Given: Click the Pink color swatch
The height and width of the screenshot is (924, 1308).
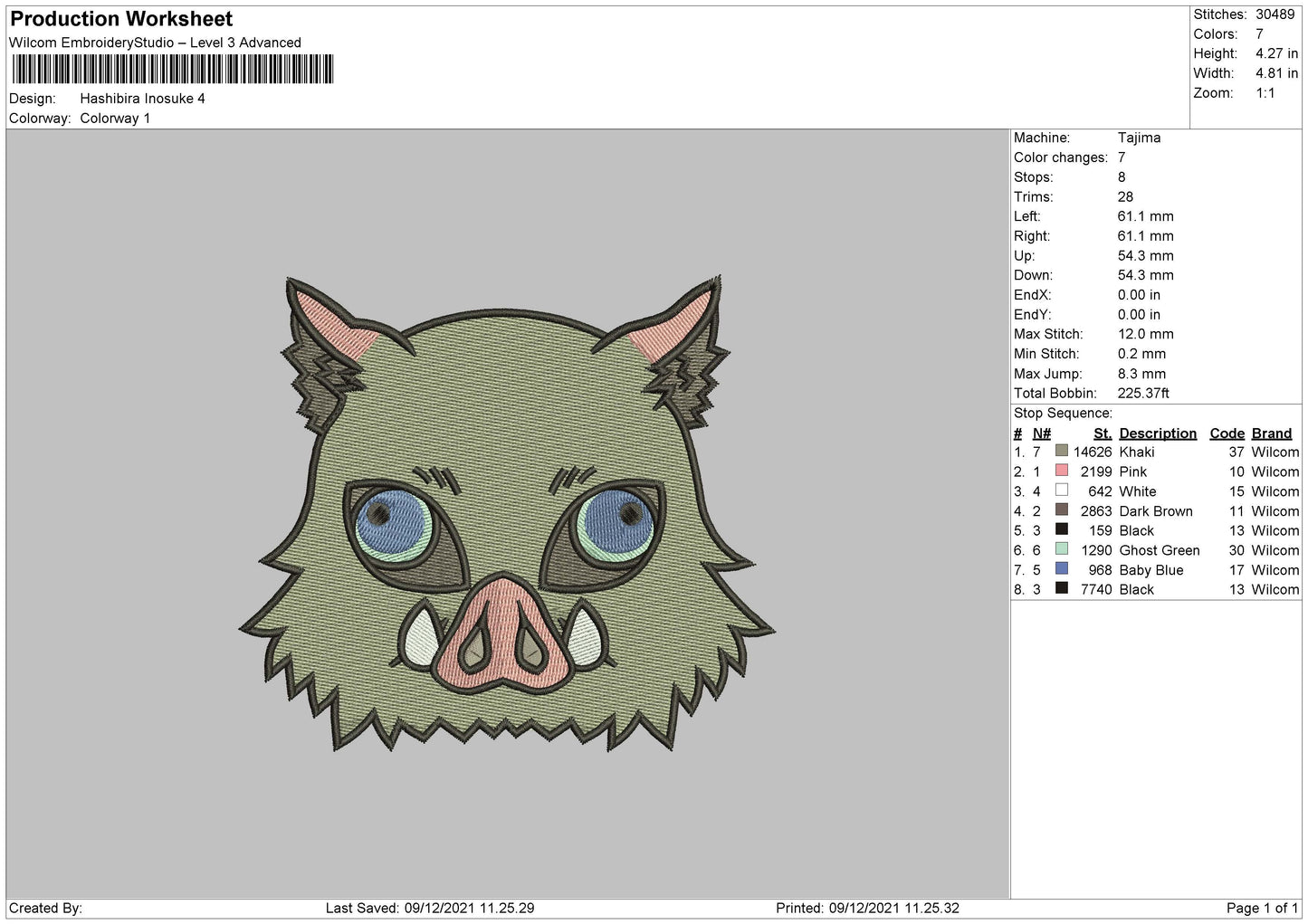Looking at the screenshot, I should (x=1061, y=471).
